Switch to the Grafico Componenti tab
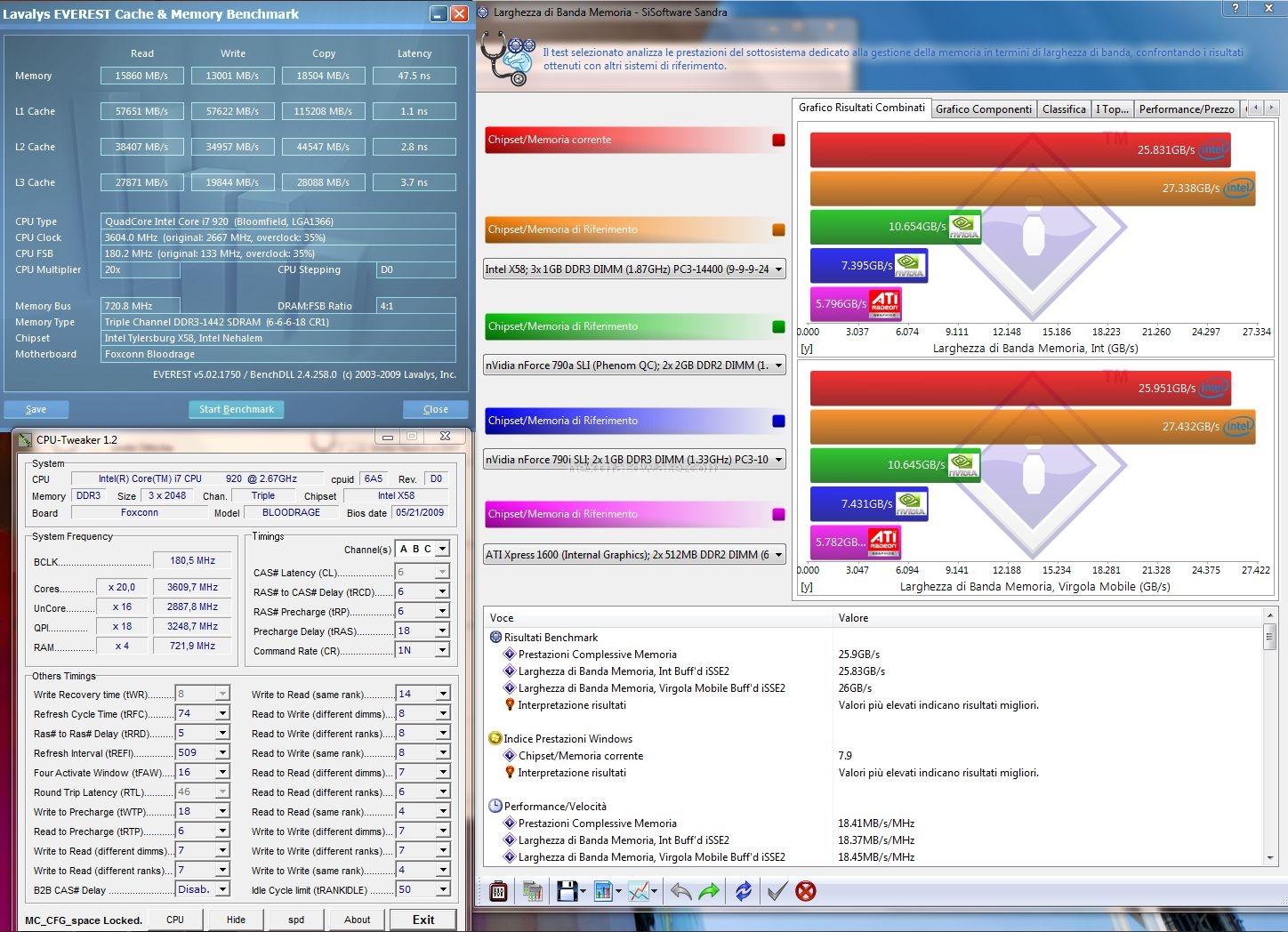Image resolution: width=1288 pixels, height=932 pixels. (x=984, y=108)
